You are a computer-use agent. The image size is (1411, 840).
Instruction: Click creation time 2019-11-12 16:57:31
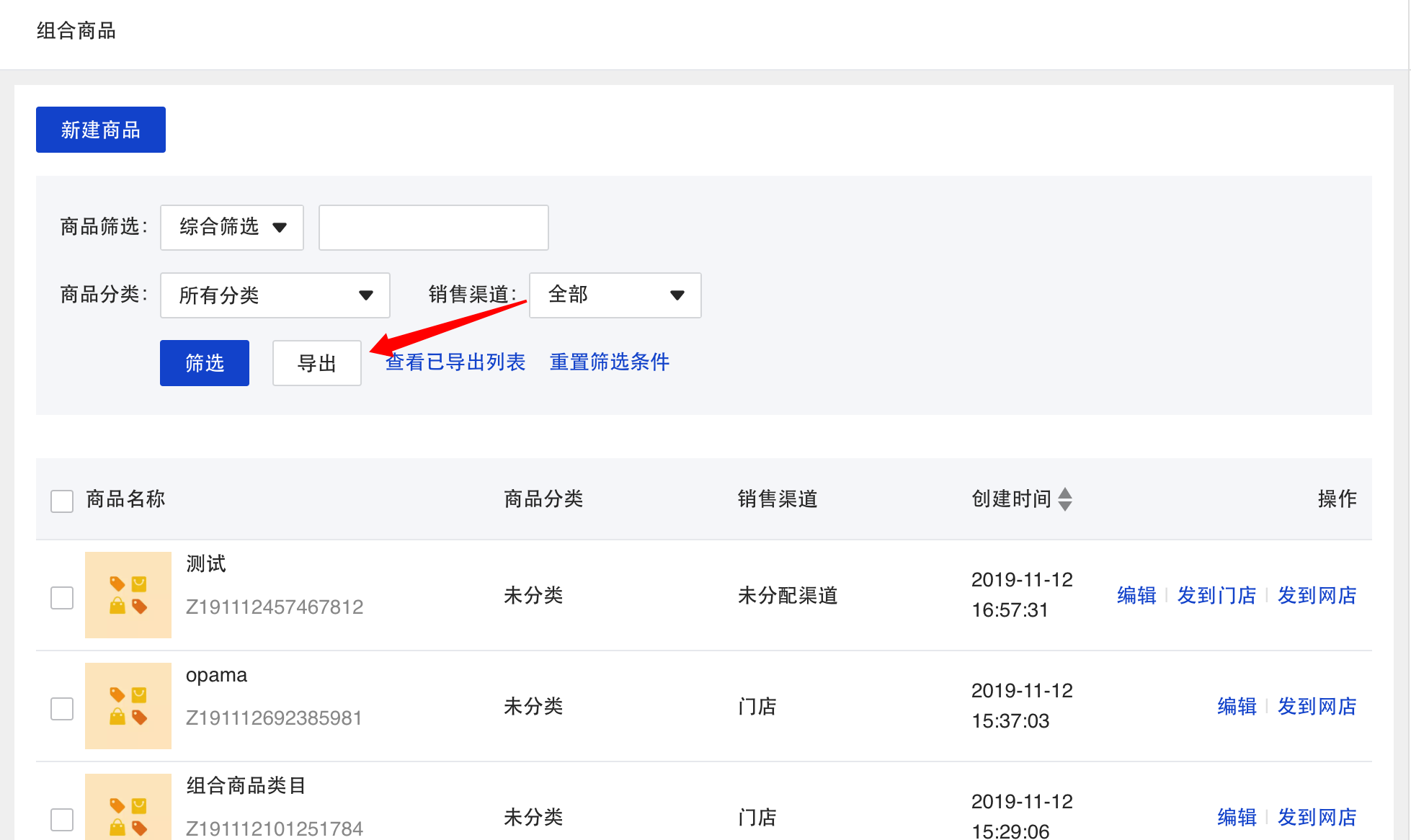tap(1022, 595)
